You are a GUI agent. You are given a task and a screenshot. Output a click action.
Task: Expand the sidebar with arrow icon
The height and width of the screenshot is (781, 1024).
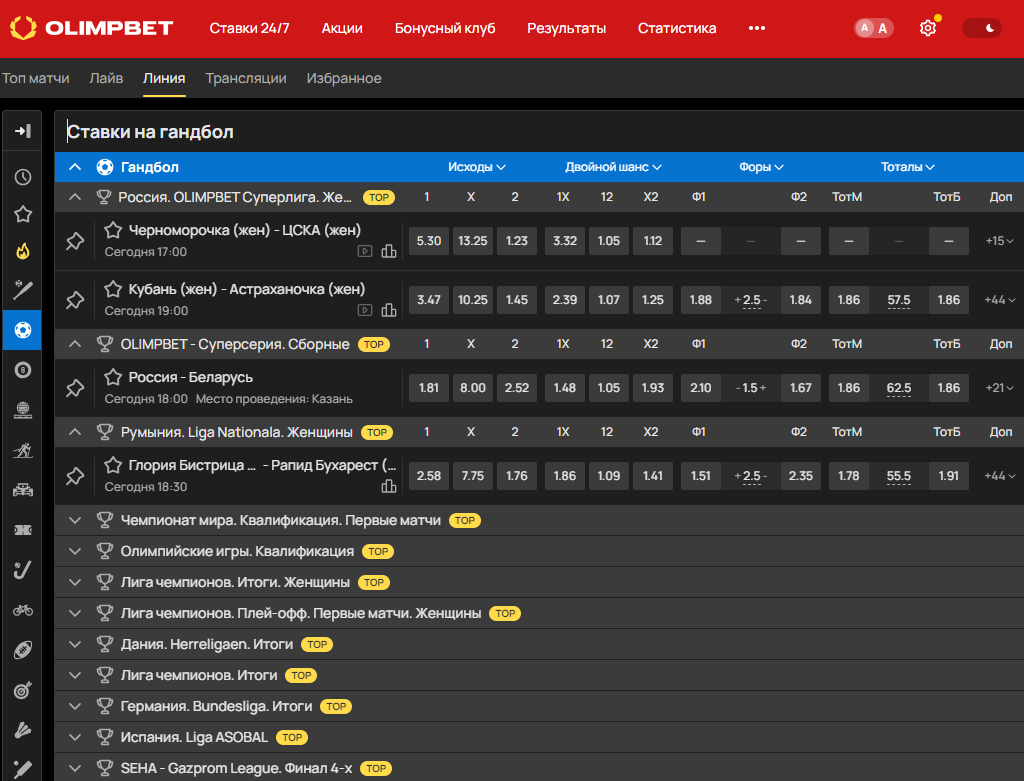pyautogui.click(x=23, y=131)
